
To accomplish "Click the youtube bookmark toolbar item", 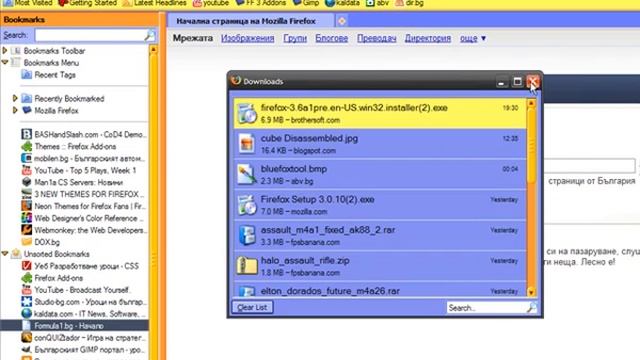I will tap(211, 3).
